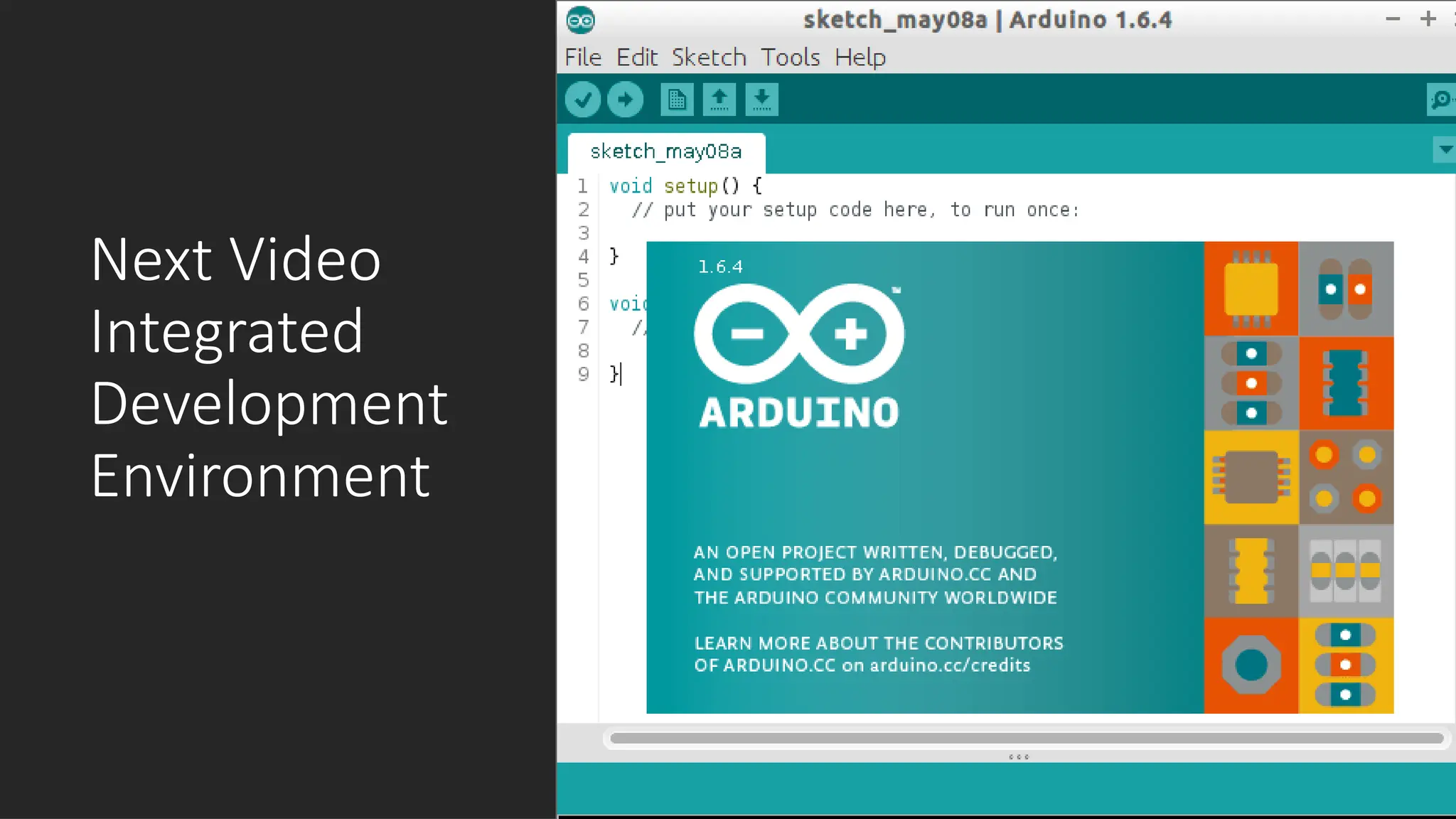
Task: Click the 'AN OPEN PROJECT WRITTEN, DEBUGGED,' text
Action: click(x=876, y=552)
